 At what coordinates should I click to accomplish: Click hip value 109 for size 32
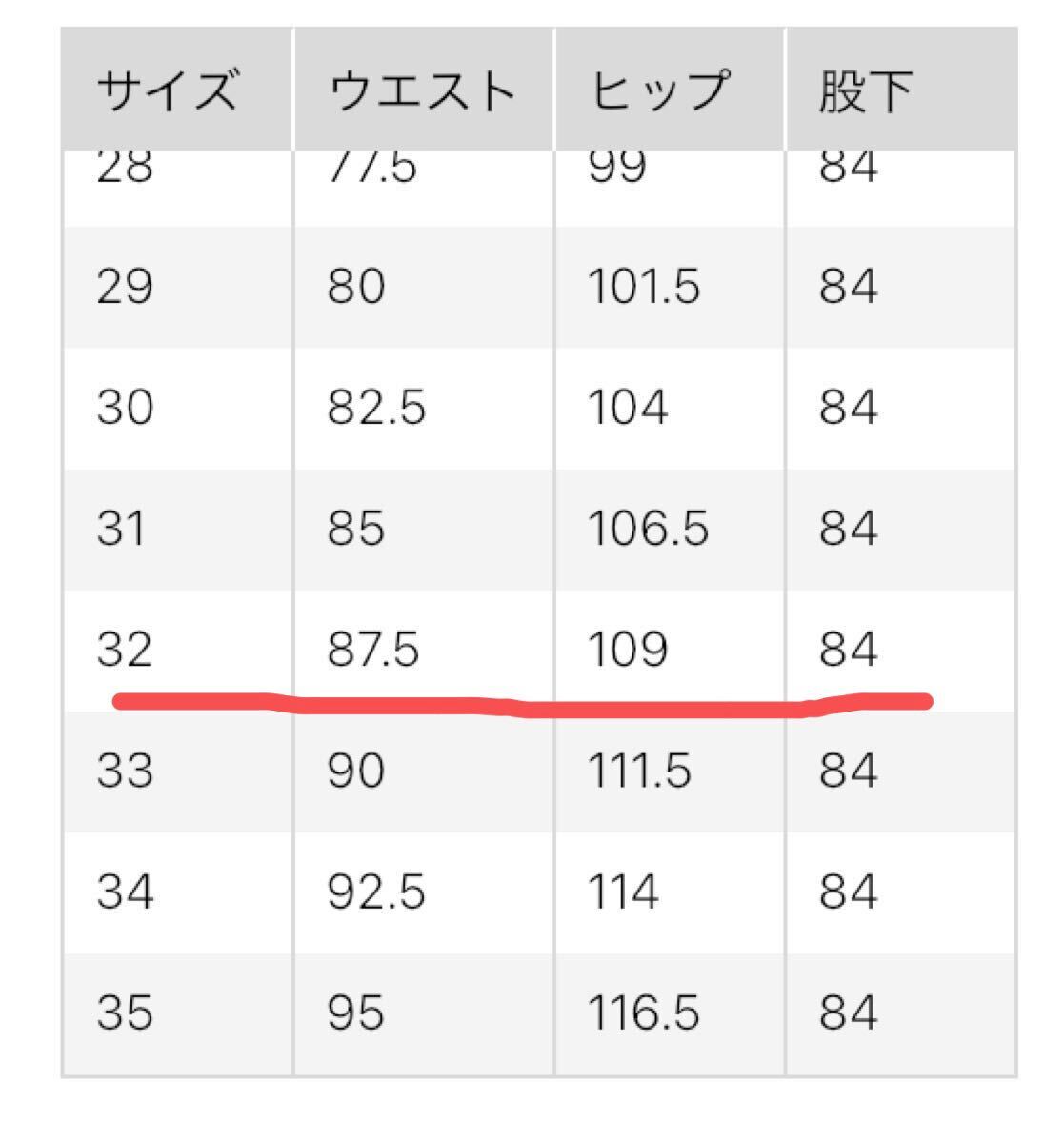(x=628, y=650)
